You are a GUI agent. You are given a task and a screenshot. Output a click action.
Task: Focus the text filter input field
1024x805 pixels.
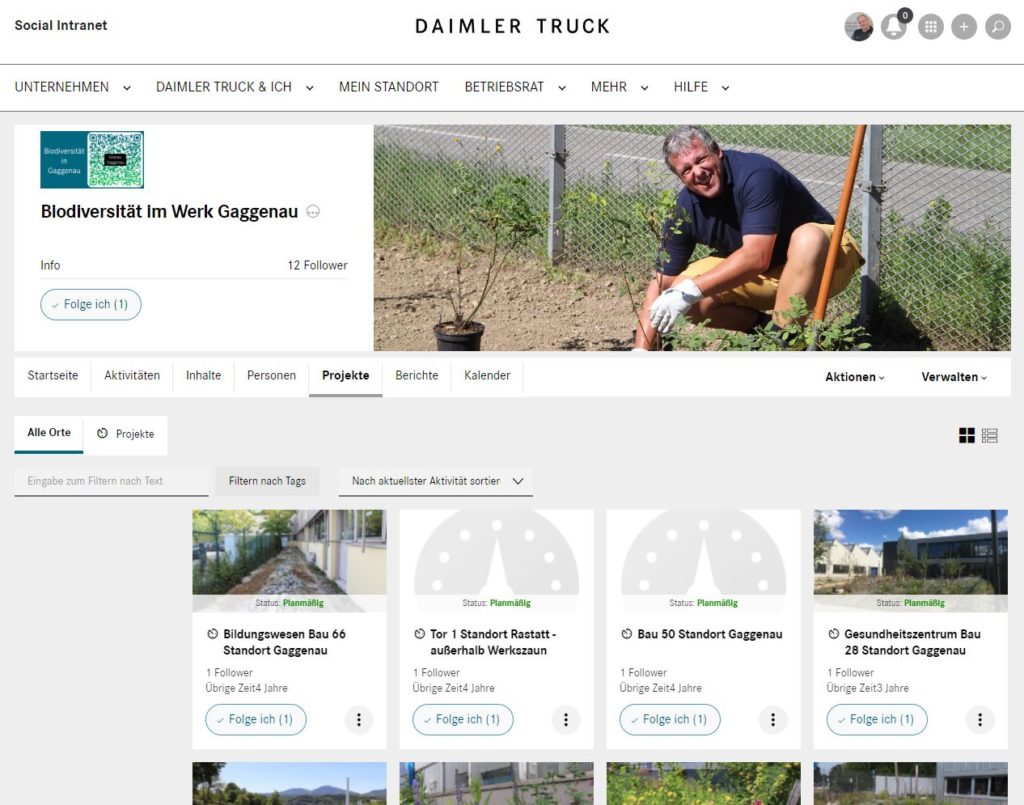(x=111, y=481)
